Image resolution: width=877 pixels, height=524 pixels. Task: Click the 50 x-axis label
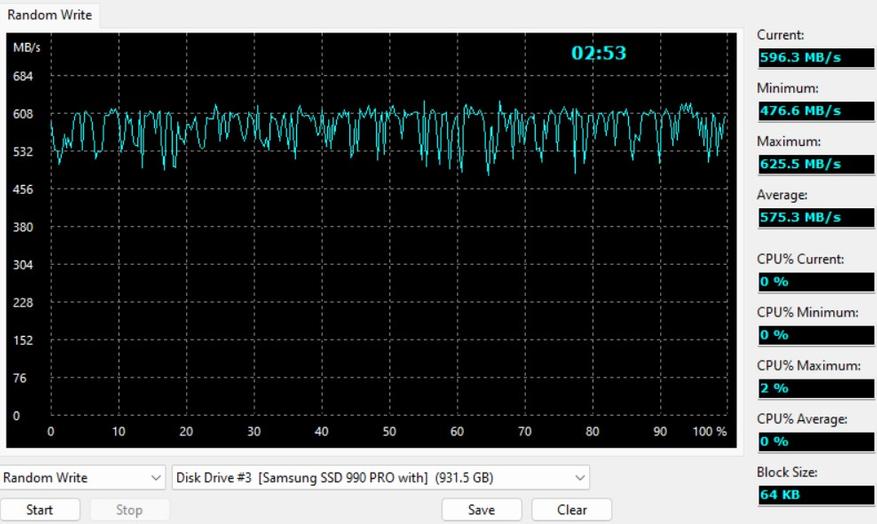389,432
